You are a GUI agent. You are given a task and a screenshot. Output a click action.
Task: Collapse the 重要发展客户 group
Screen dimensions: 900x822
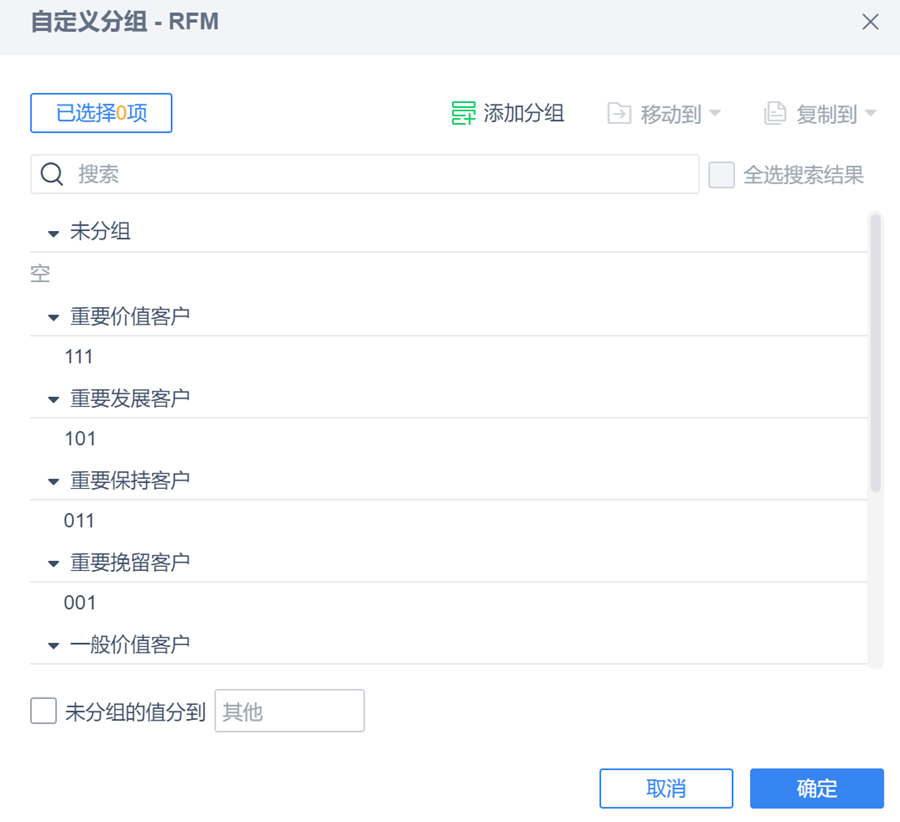click(x=54, y=399)
